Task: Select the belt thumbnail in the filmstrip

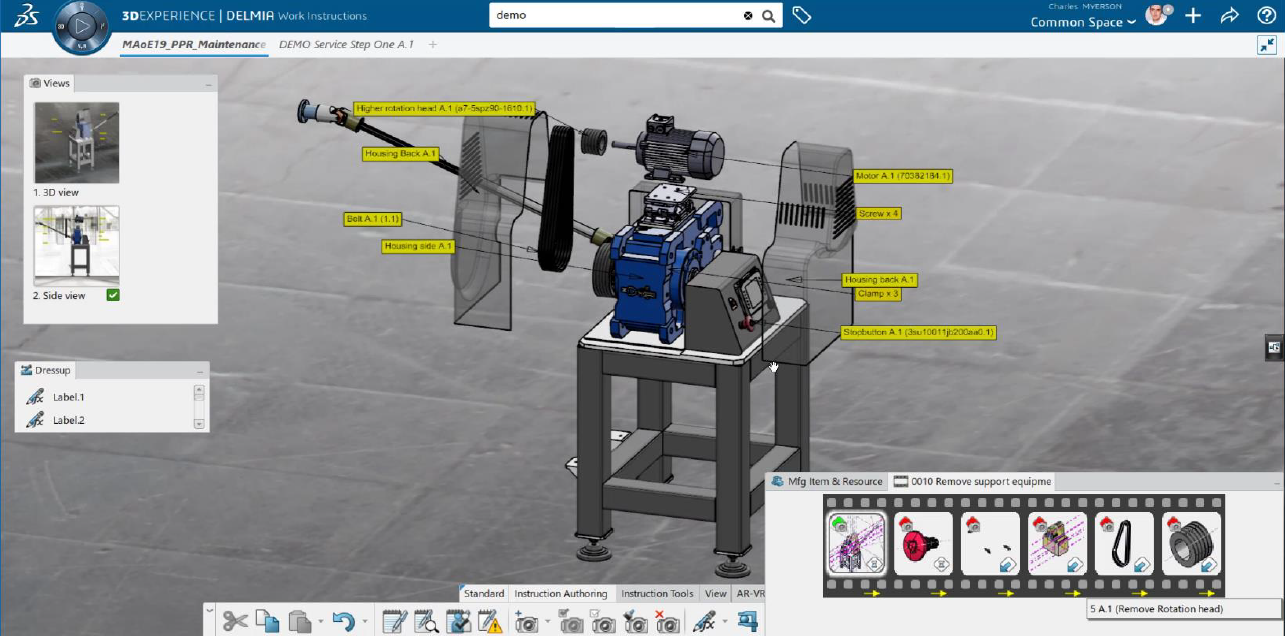Action: click(1124, 543)
